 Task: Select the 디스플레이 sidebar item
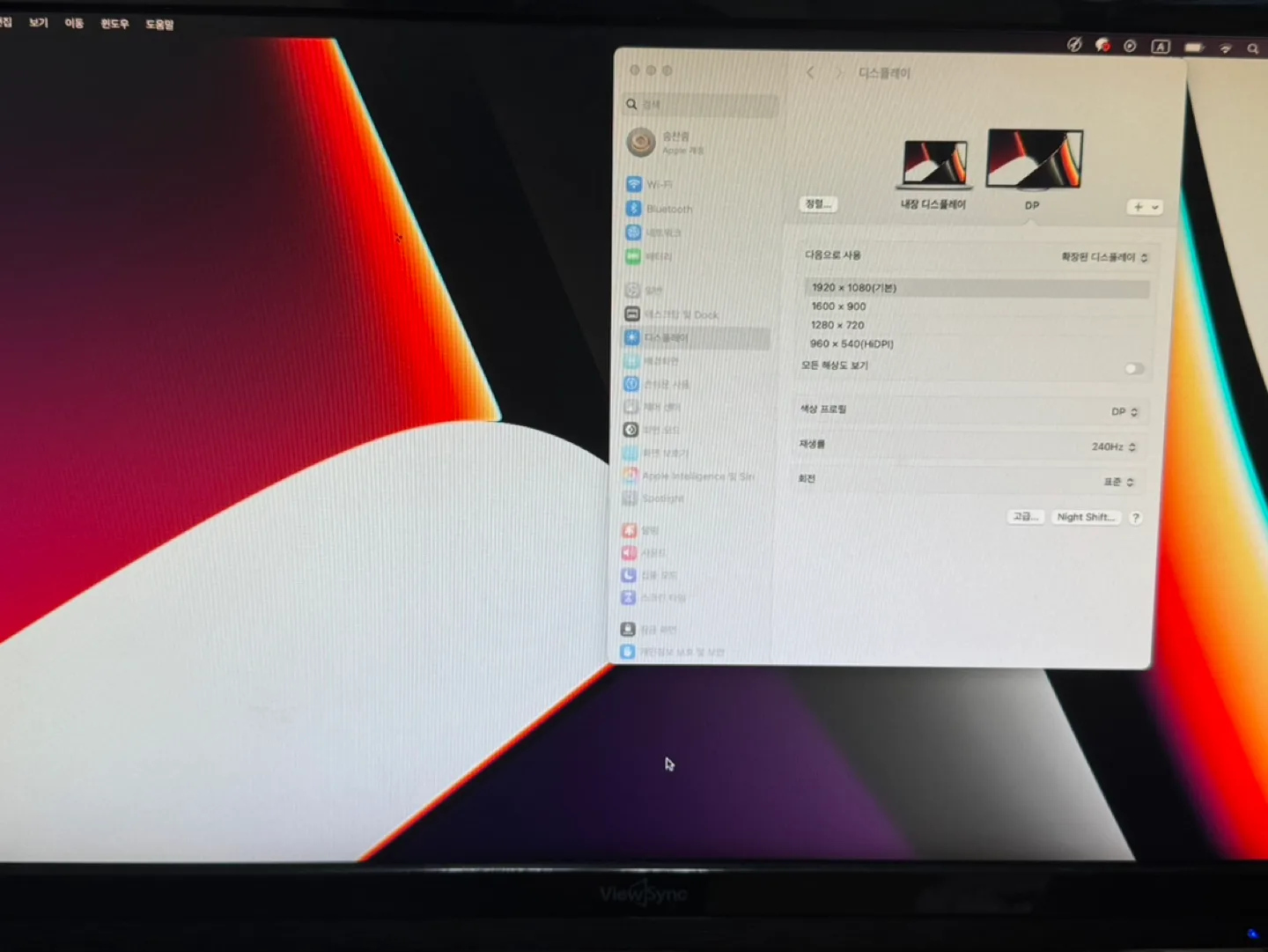tap(696, 337)
